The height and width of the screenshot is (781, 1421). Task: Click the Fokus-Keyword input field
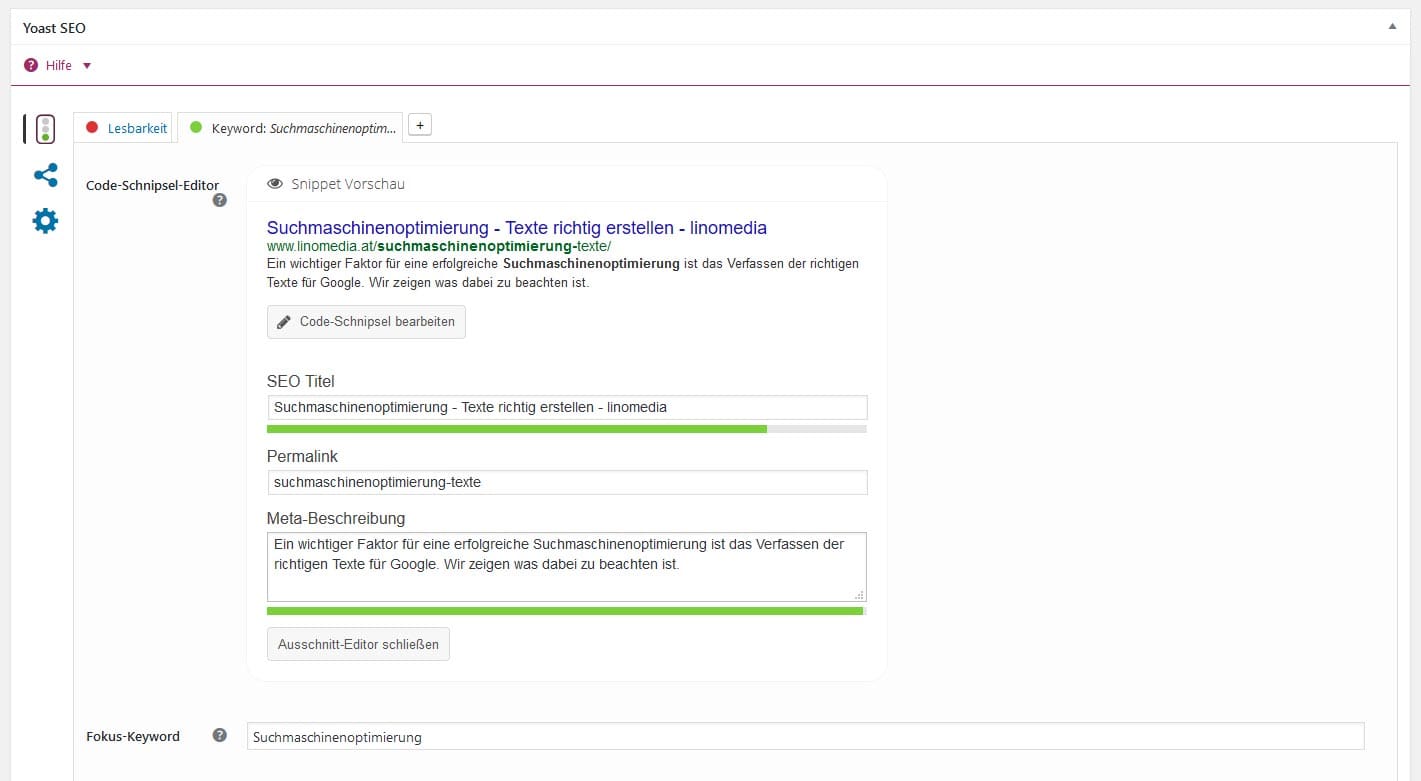(805, 737)
